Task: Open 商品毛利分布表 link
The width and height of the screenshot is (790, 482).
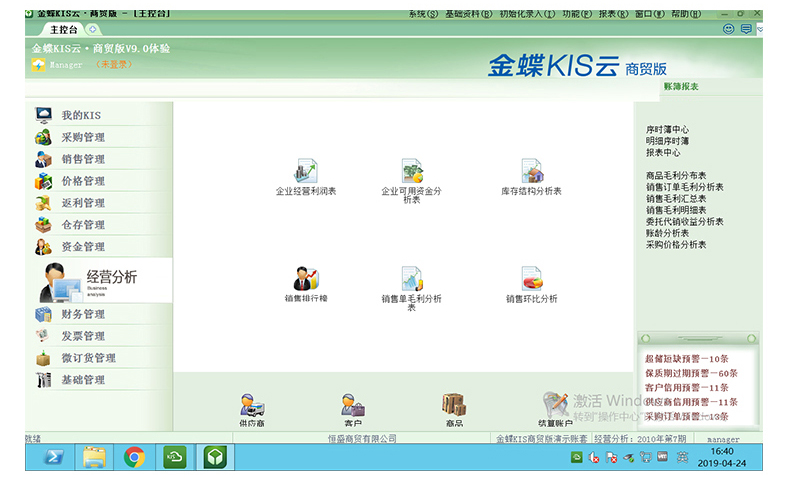Action: click(676, 176)
